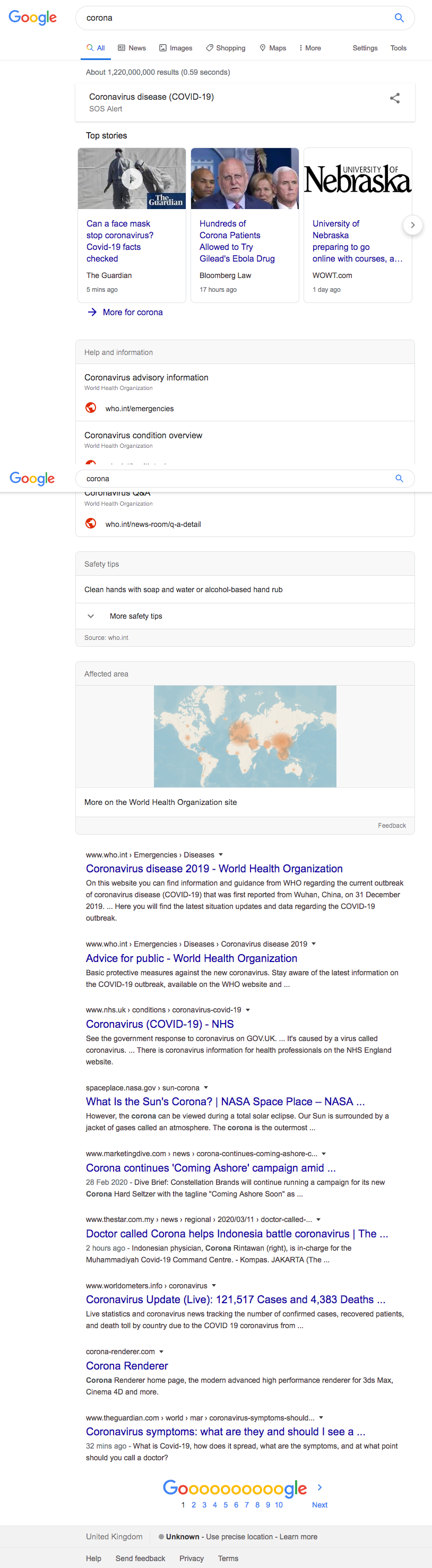Open Coronavirus disease 2019 - World Health Organization result

click(x=214, y=869)
